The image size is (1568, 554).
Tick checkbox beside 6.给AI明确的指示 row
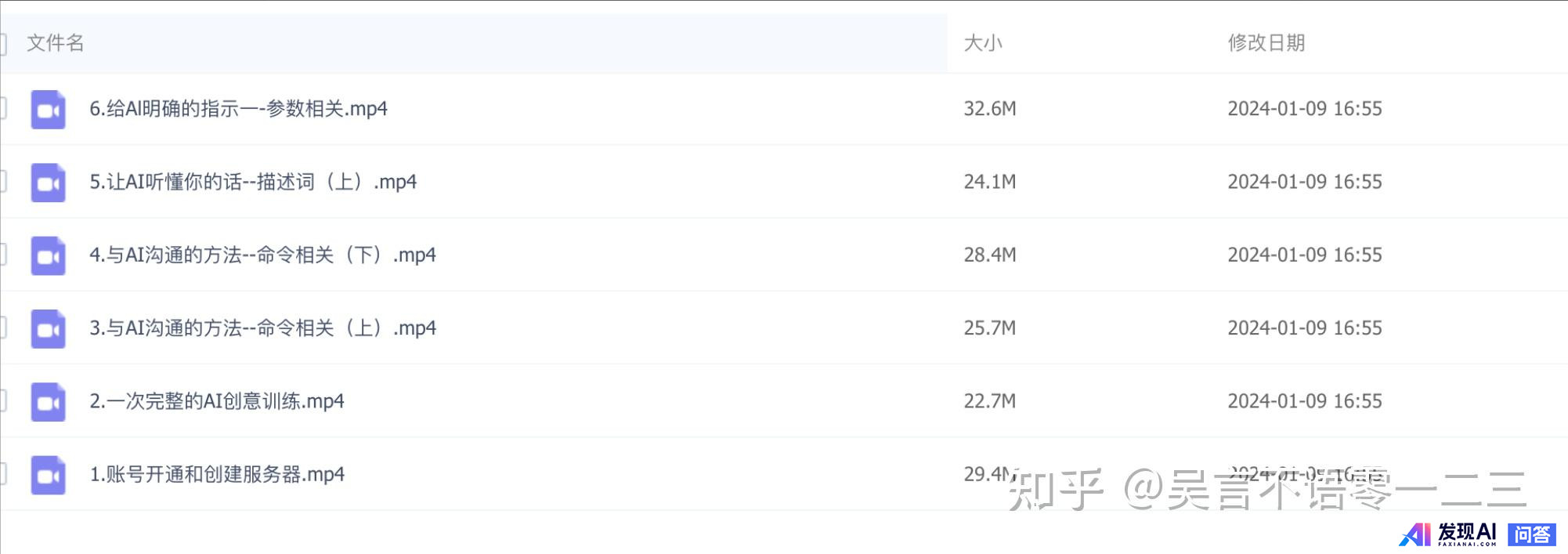tap(3, 109)
